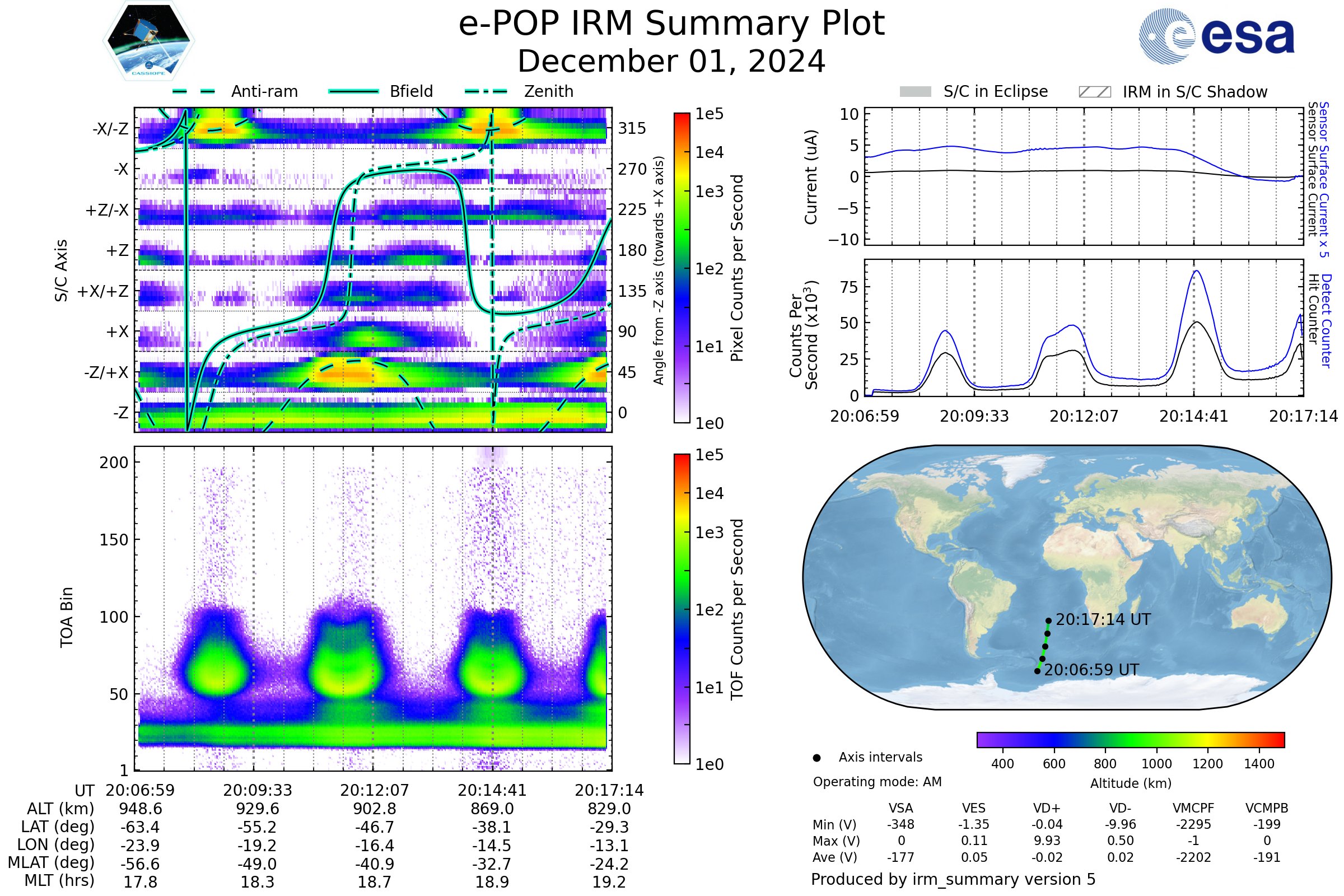Click the CASSIOPE satellite hexagon logo
This screenshot has width=1344, height=896.
pyautogui.click(x=148, y=41)
